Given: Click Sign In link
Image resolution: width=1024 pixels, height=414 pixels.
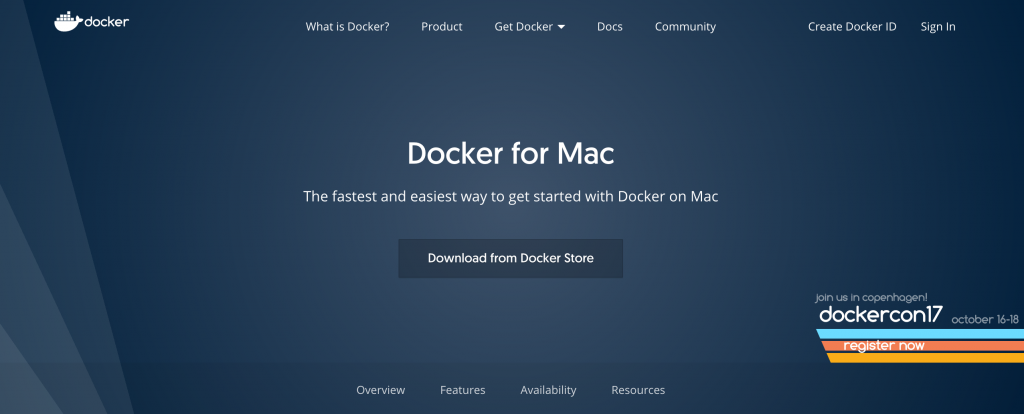Looking at the screenshot, I should point(938,27).
